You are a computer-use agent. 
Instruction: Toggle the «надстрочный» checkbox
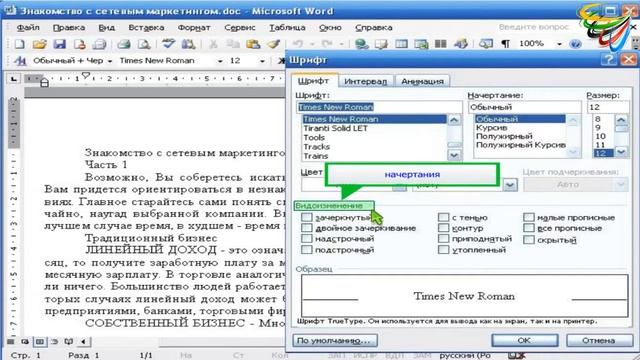tap(307, 238)
